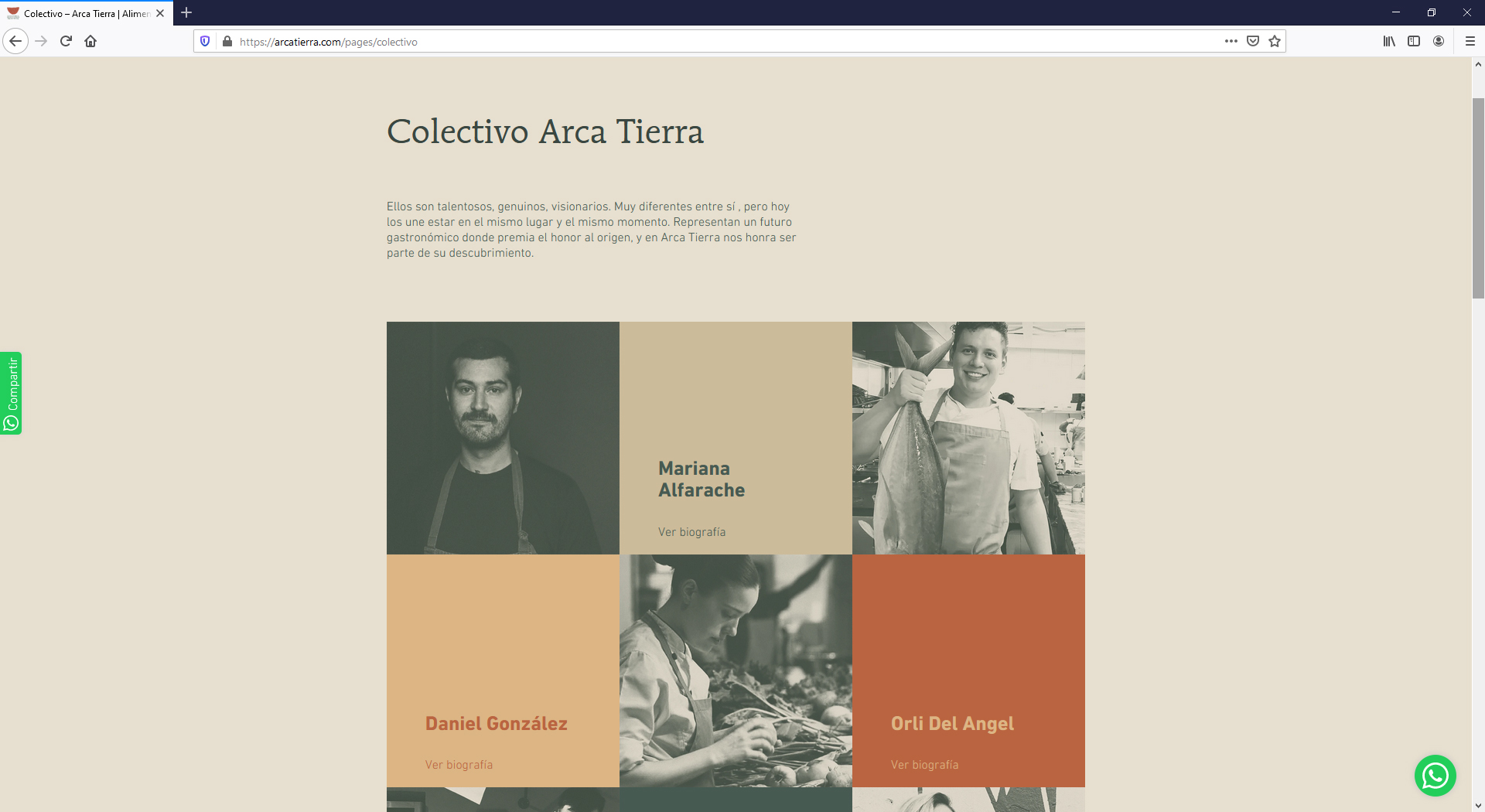Screen dimensions: 1485x812
Task: Click the floating WhatsApp chat button
Action: [1435, 776]
